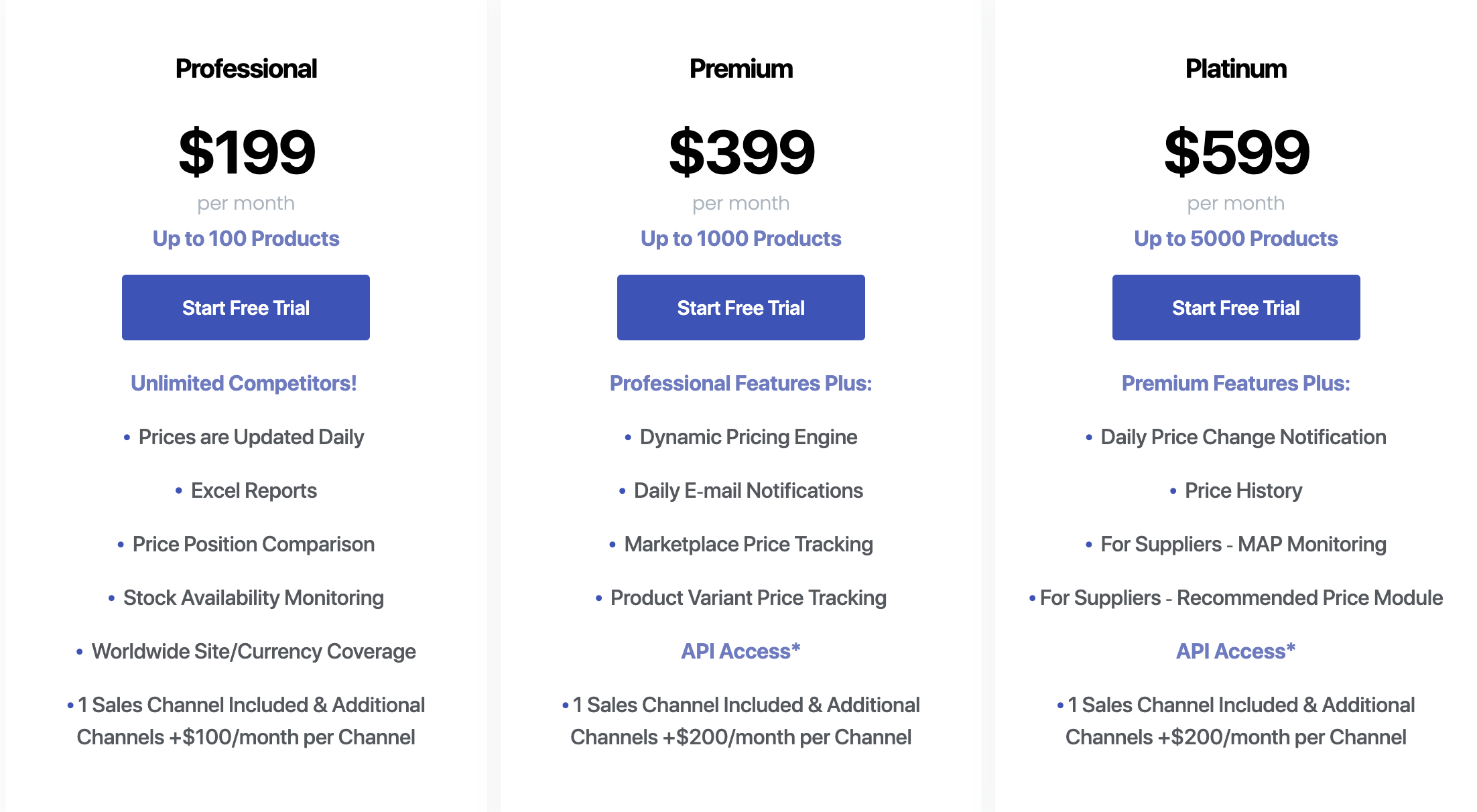Click Up to 1000 Products text
Screen dimensions: 1477x812
coord(741,239)
